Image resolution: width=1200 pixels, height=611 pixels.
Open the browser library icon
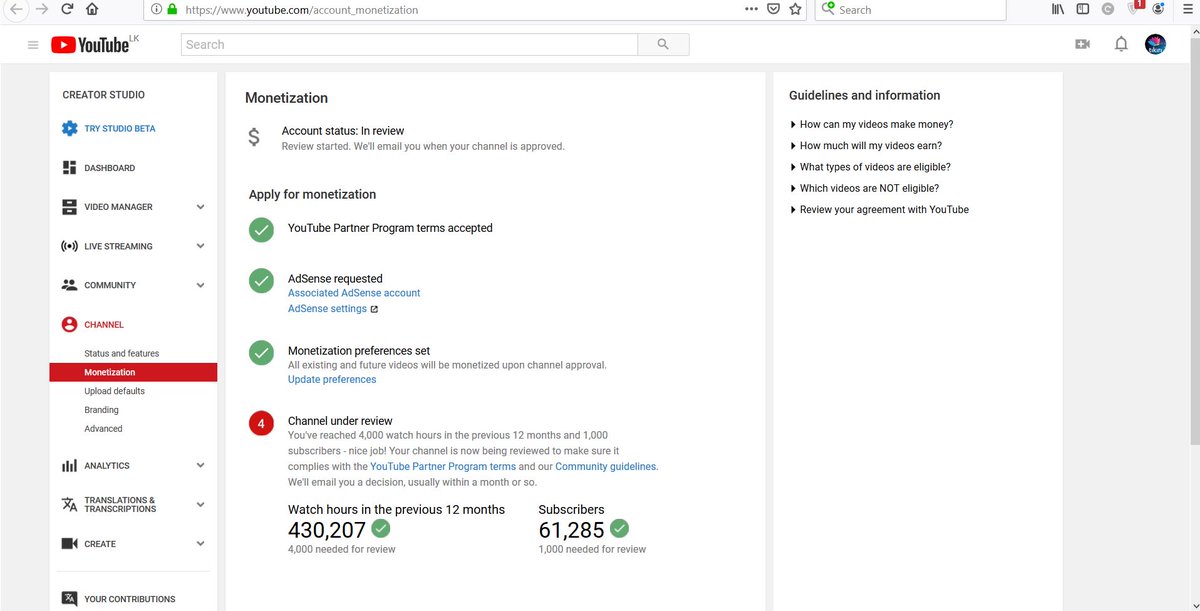click(x=1058, y=9)
